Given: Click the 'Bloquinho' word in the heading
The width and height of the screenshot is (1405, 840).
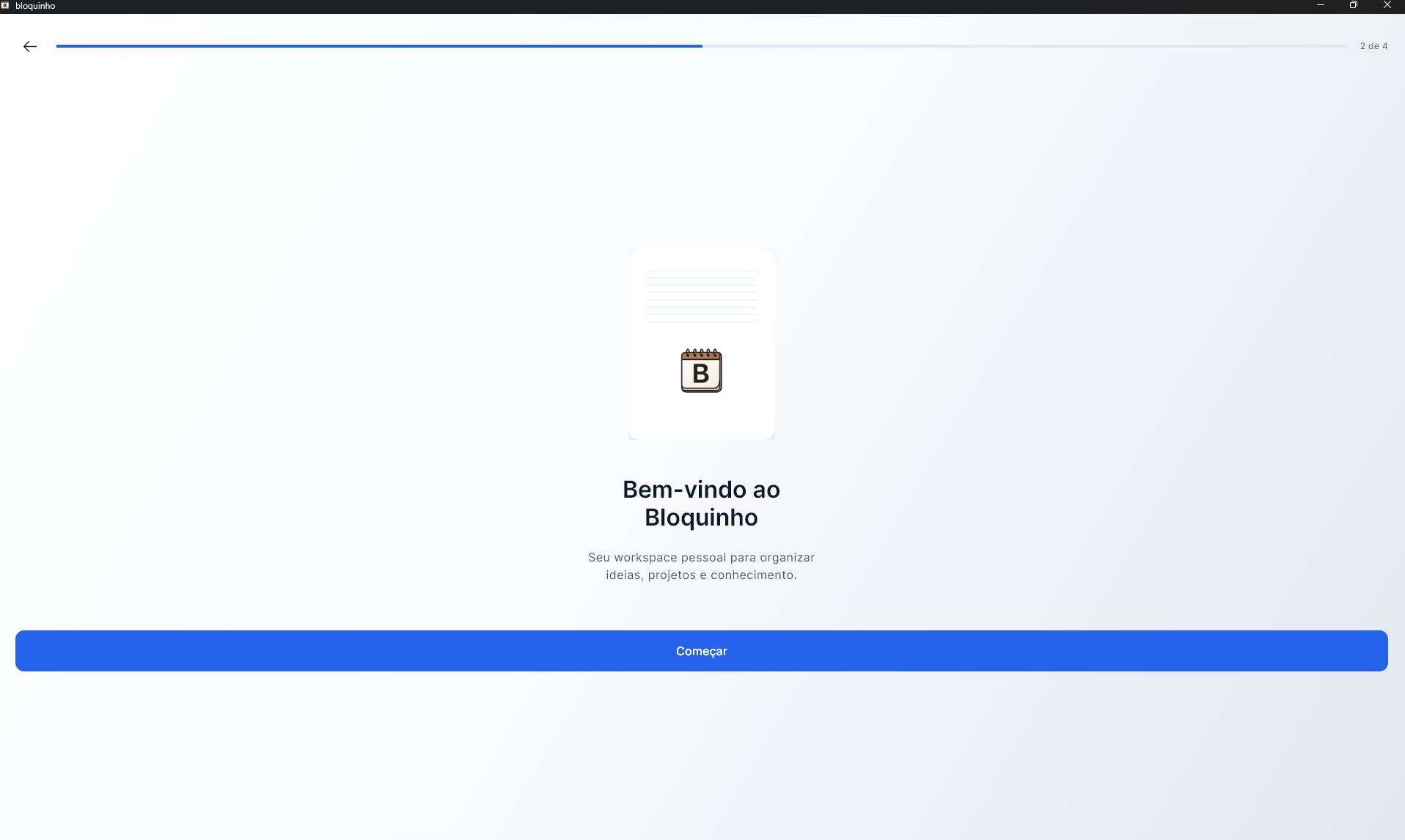Looking at the screenshot, I should pos(701,517).
